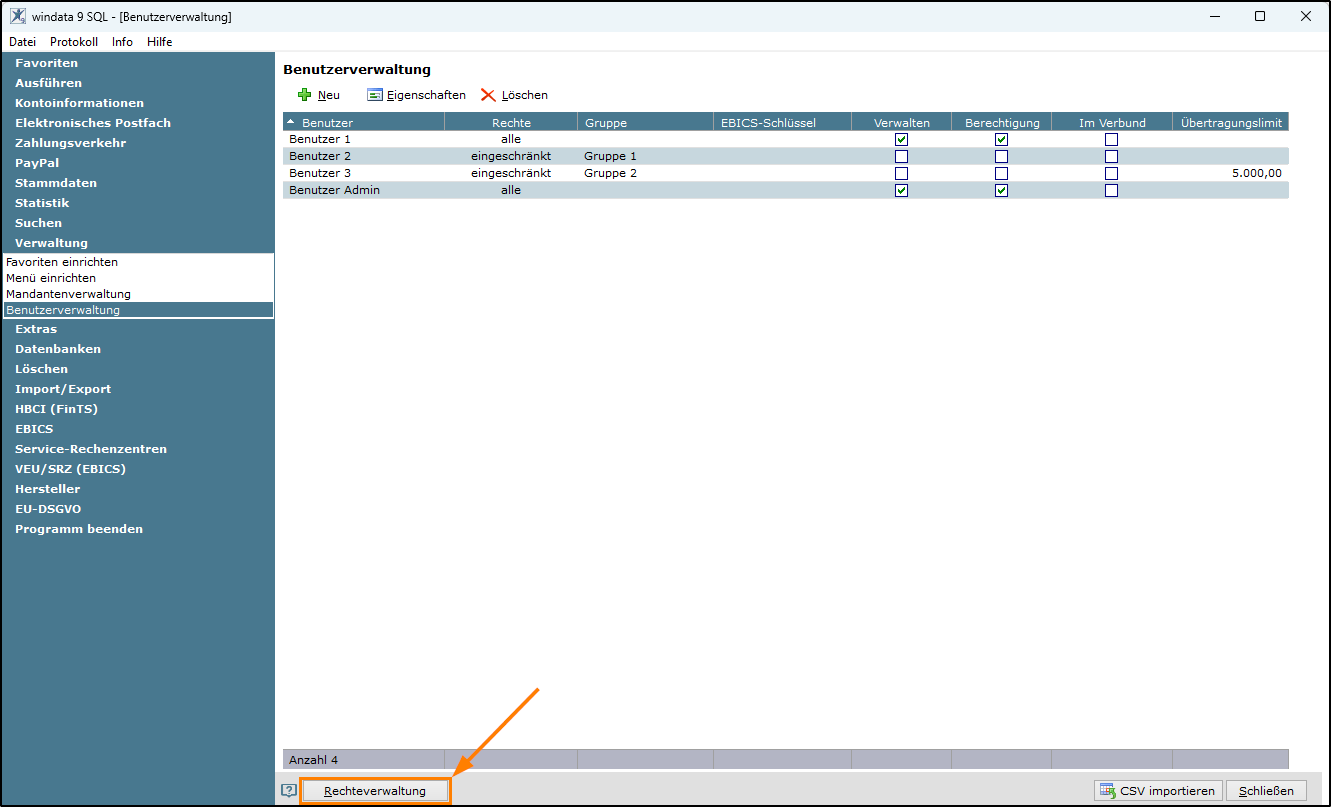Open the Hilfe menu

pos(159,42)
